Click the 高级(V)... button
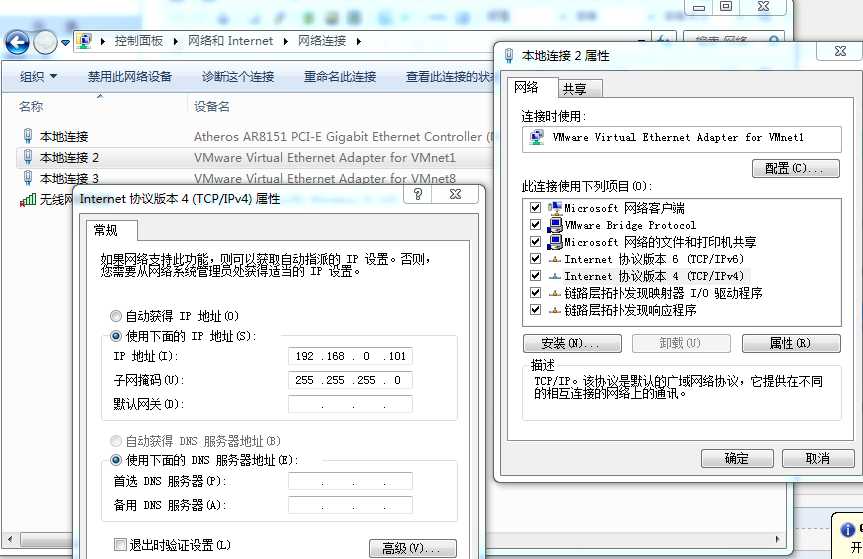 412,549
